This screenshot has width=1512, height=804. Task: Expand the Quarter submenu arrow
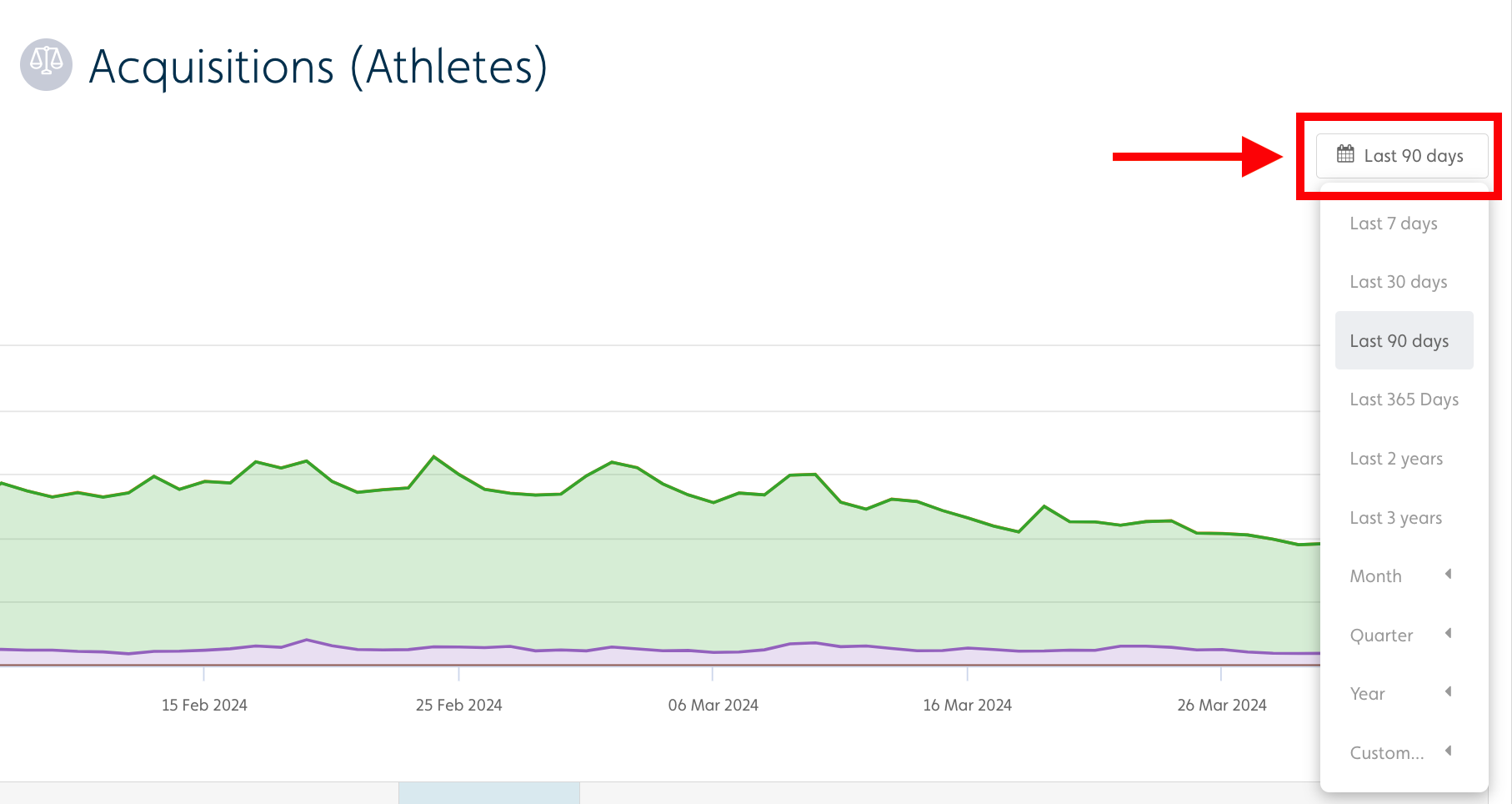click(1449, 633)
